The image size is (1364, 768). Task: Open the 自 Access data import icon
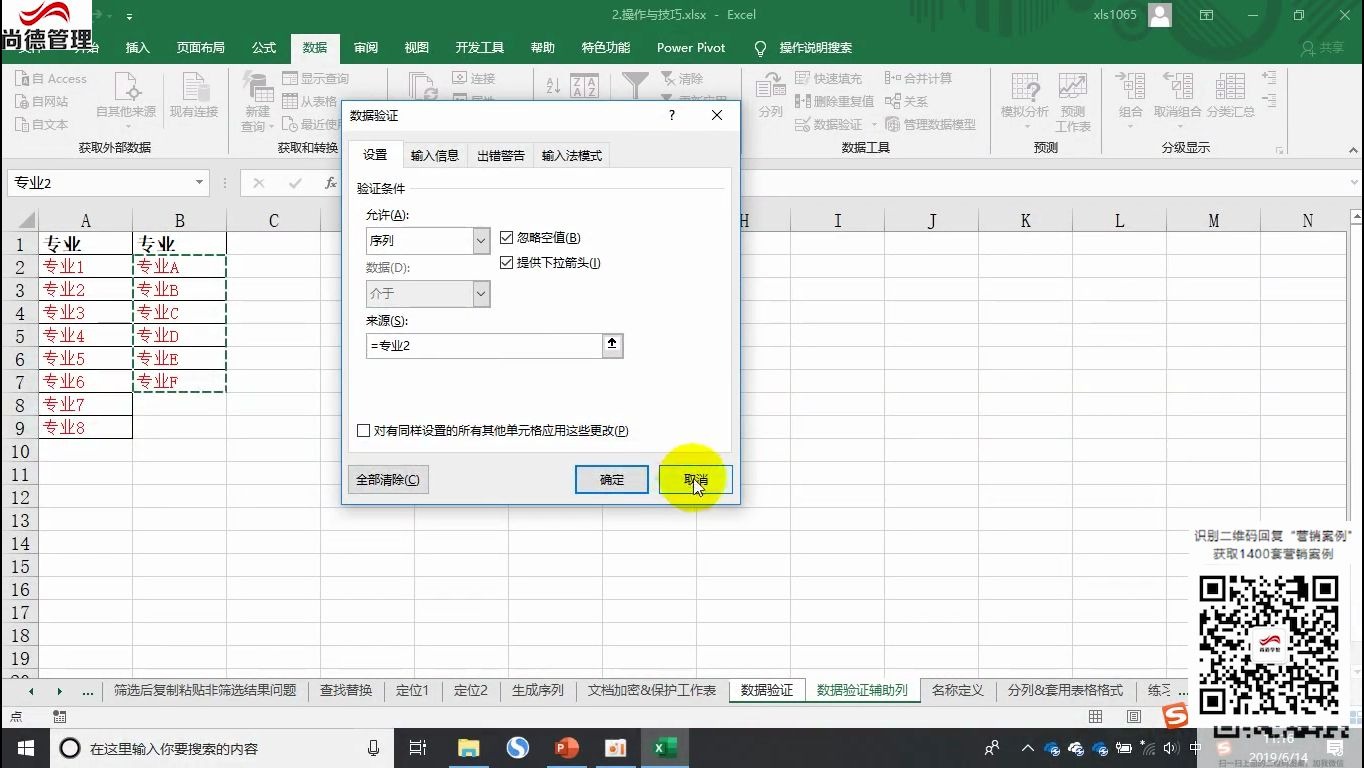coord(52,78)
